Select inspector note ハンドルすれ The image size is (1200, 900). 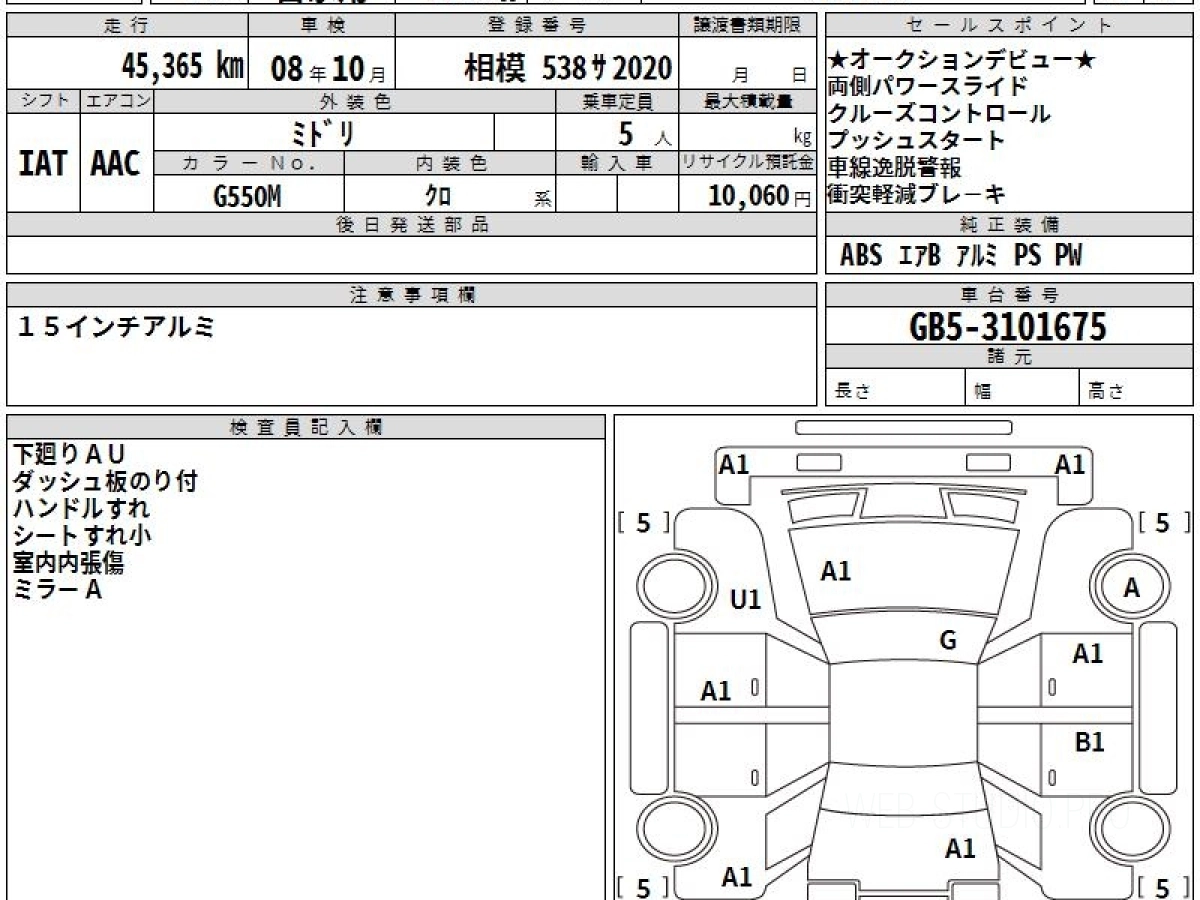(x=82, y=508)
